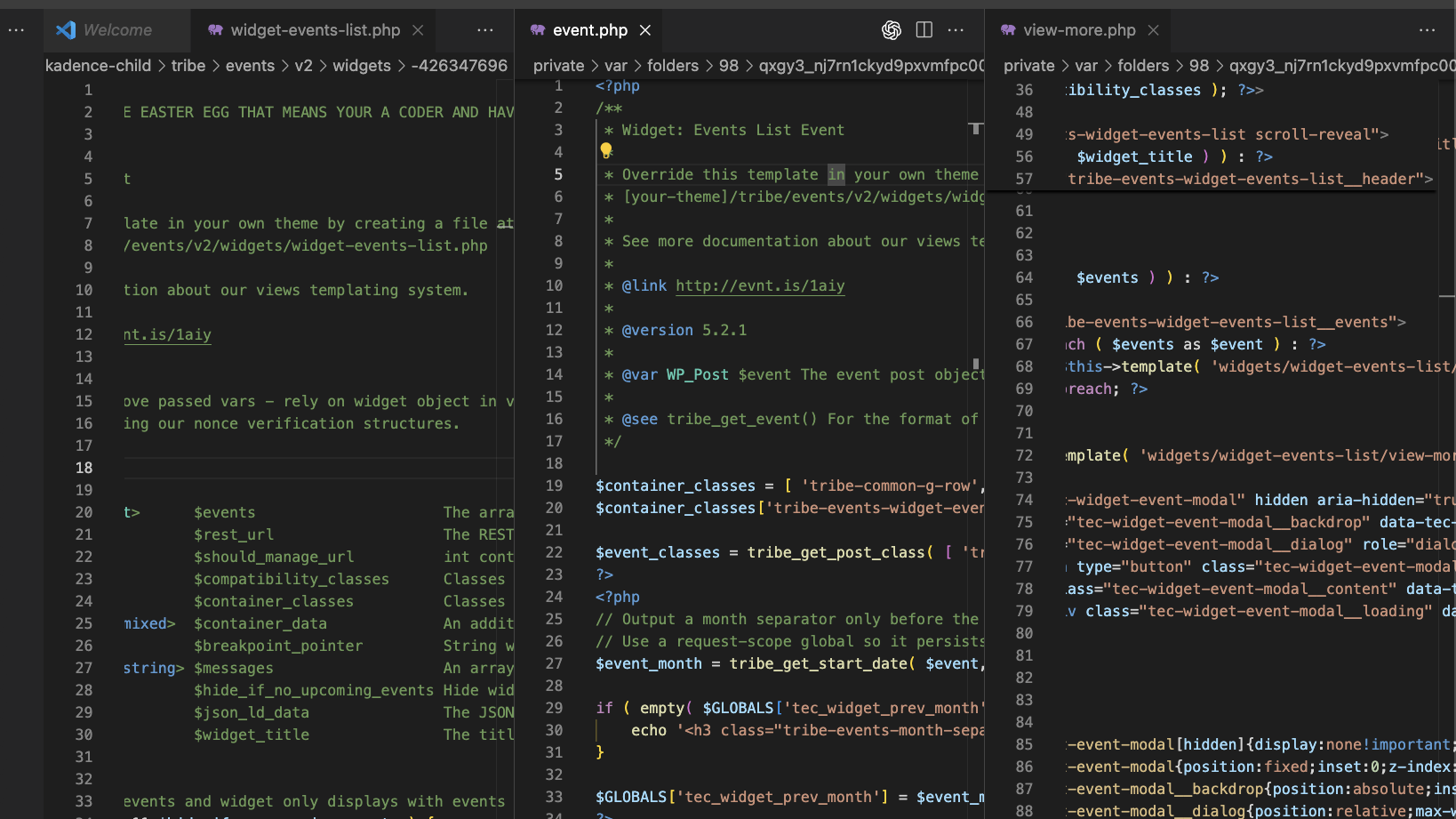Screen dimensions: 1456x819
Task: Split the event.php editor
Action: [924, 29]
